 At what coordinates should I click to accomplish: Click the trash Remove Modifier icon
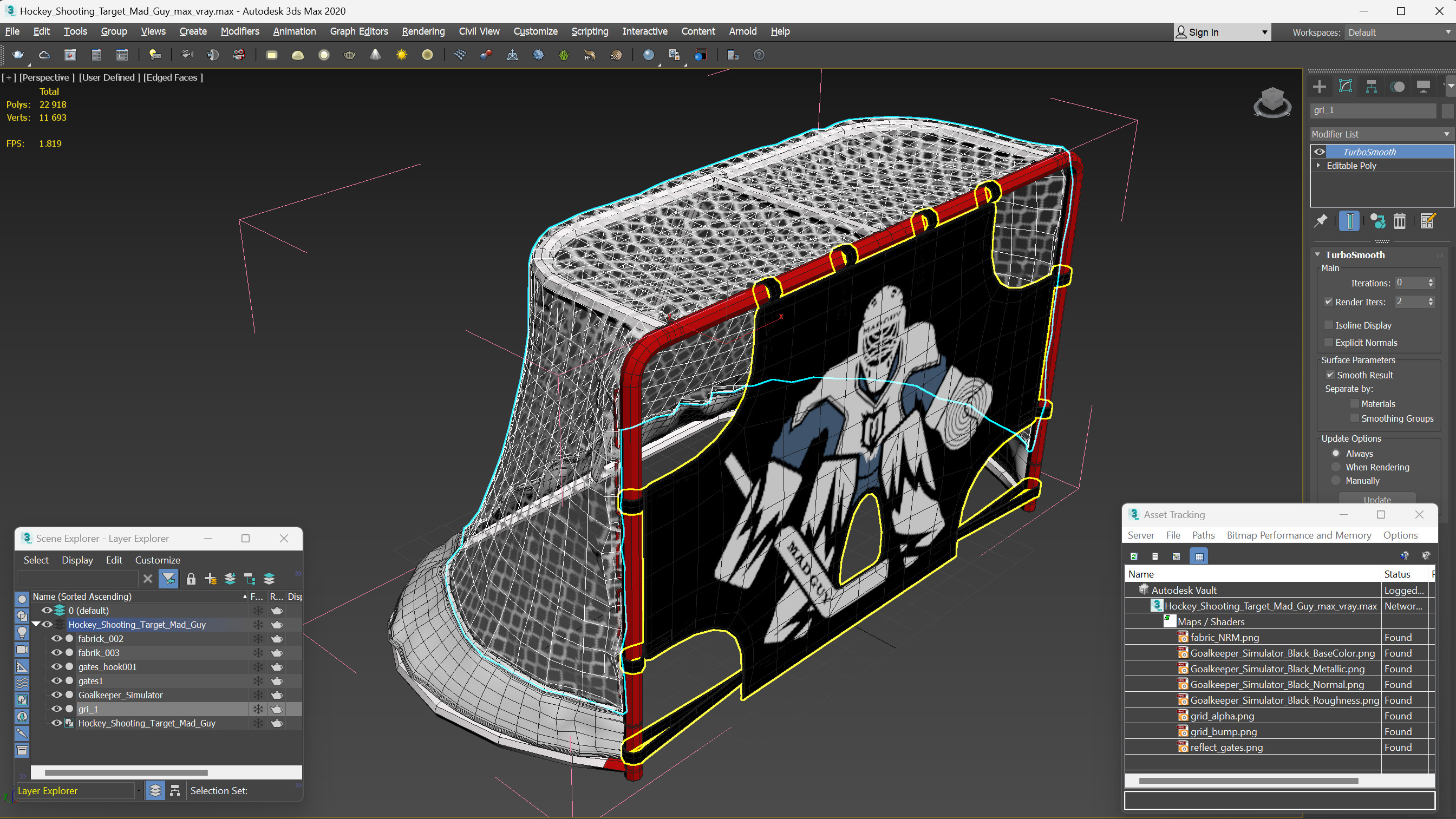[1400, 221]
